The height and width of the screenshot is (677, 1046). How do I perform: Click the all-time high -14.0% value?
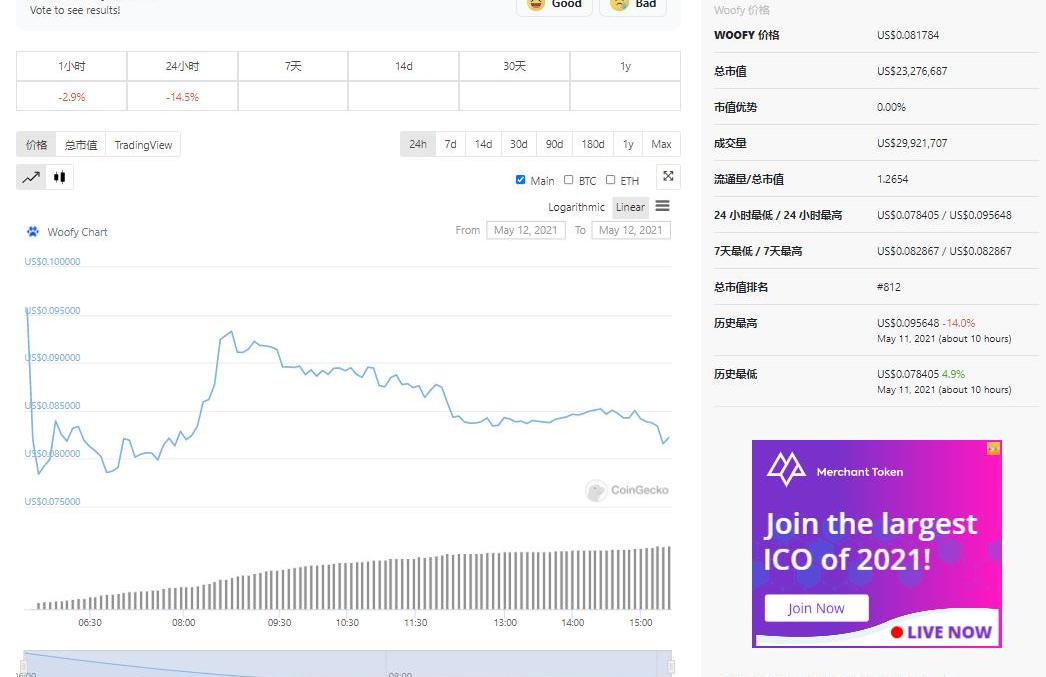tap(959, 323)
